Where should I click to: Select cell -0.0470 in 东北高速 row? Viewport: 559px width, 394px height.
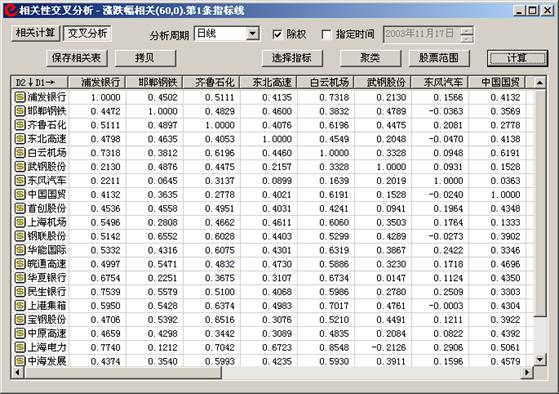[440, 139]
